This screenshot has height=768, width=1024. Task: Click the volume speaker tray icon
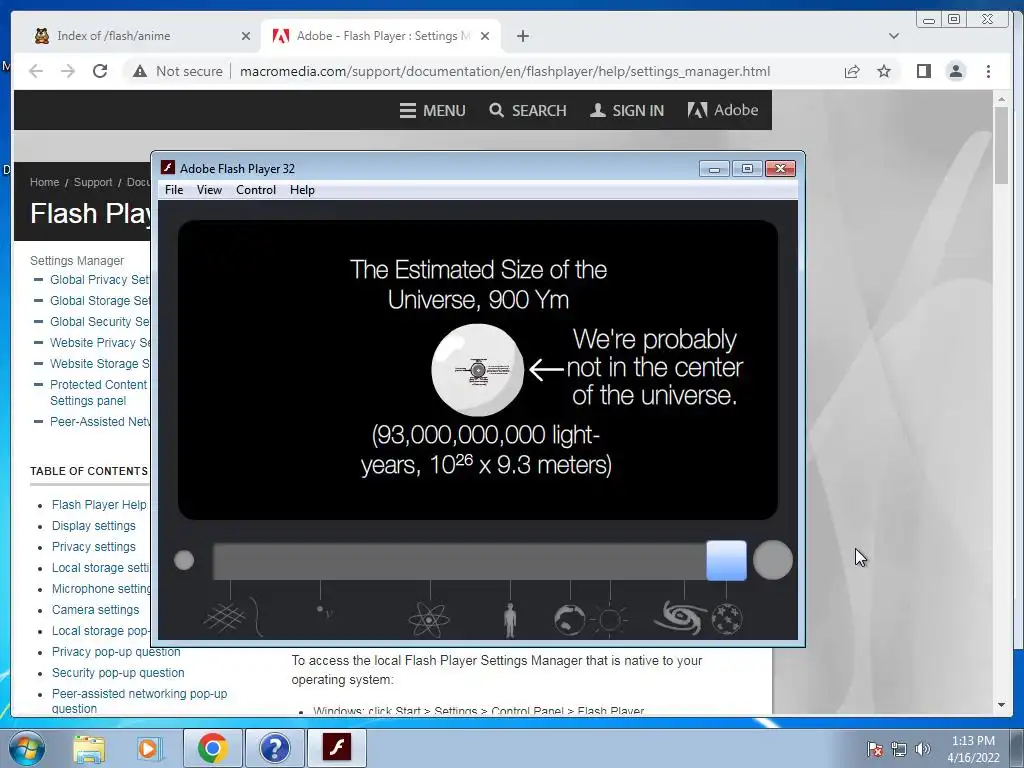pos(922,749)
